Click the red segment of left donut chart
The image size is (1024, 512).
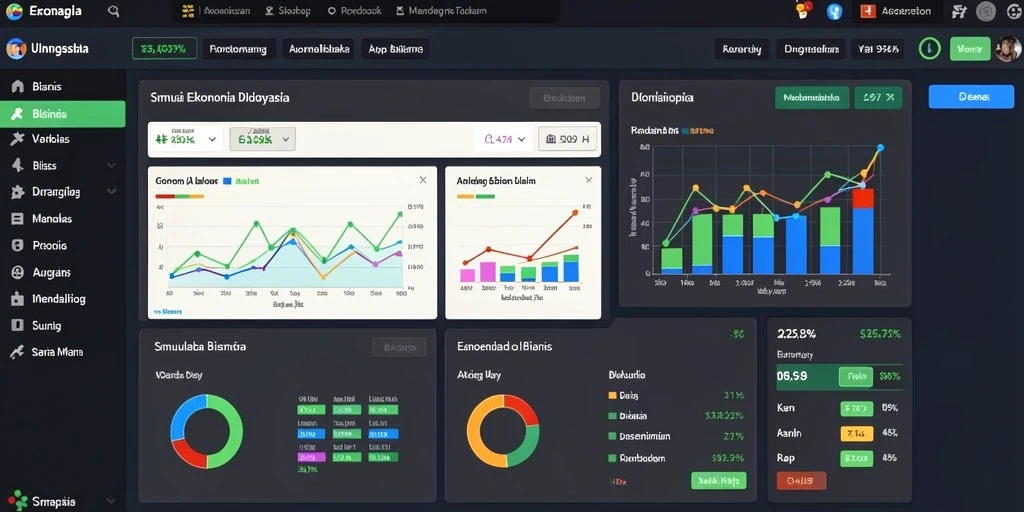tap(186, 453)
